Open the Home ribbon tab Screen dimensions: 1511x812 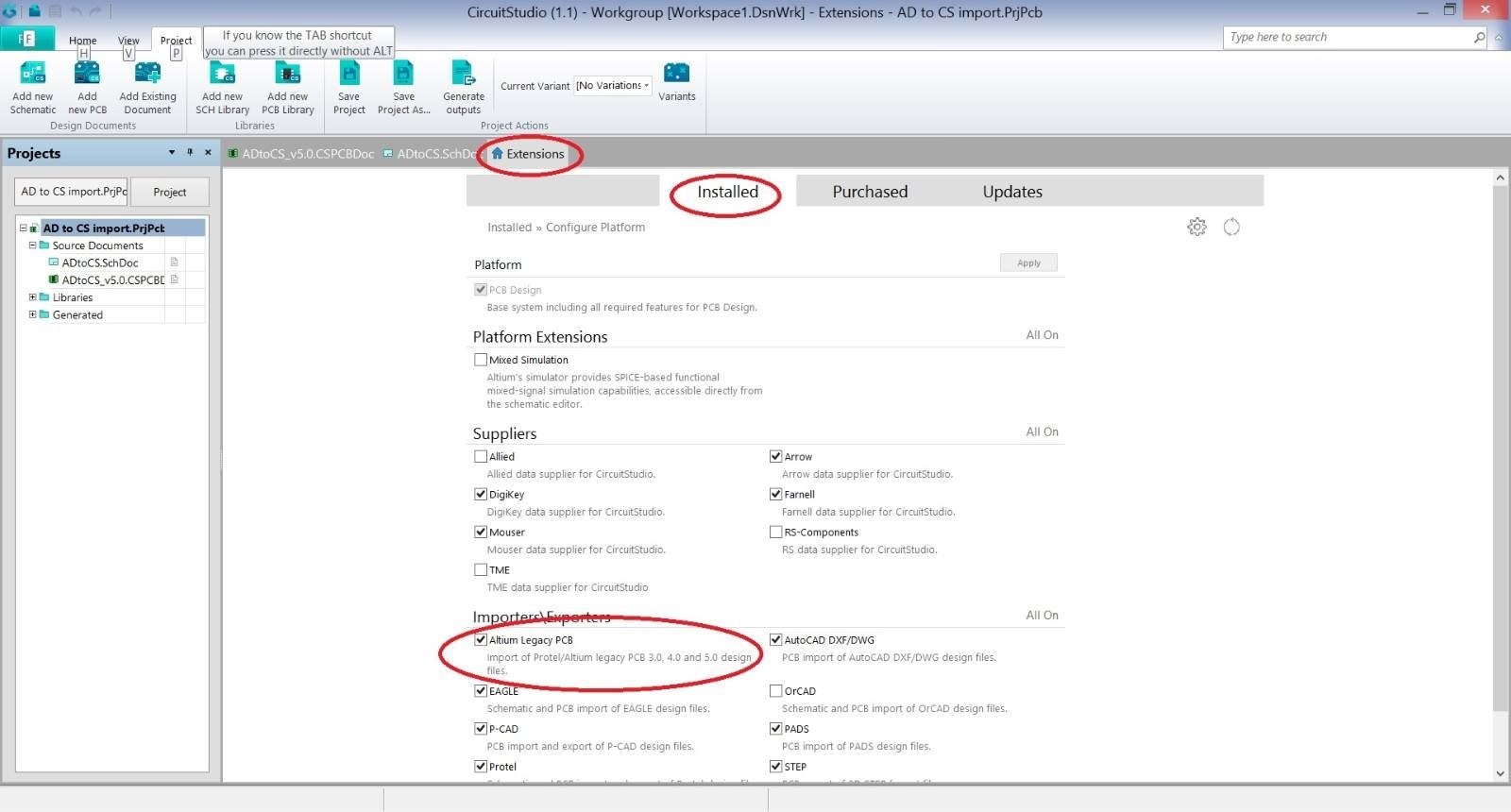[x=82, y=41]
